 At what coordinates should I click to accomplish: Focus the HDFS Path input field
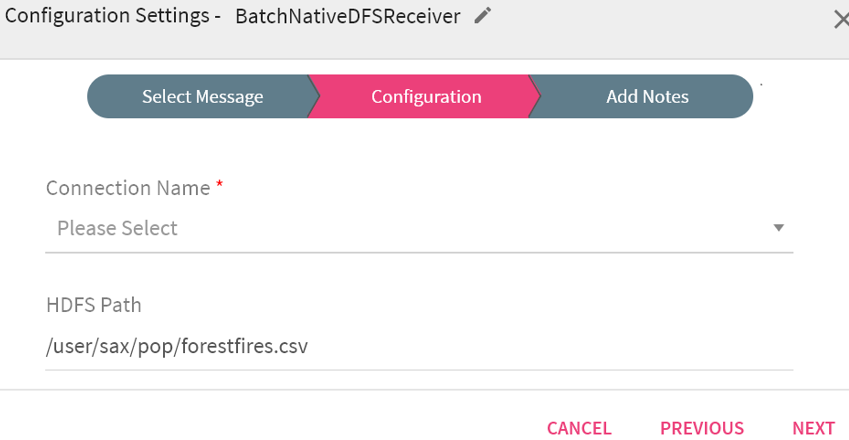click(x=419, y=346)
